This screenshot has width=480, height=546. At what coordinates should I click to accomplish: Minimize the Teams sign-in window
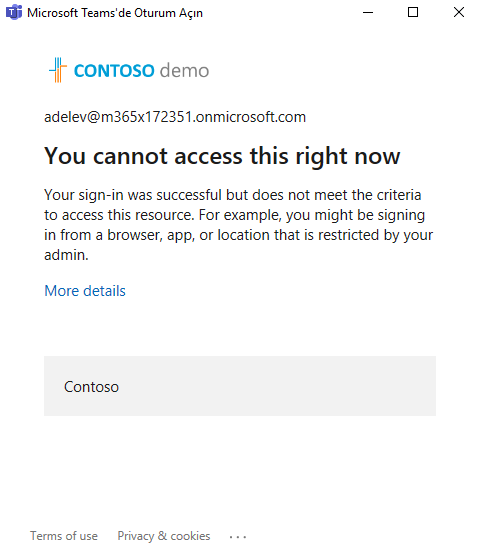[x=368, y=13]
